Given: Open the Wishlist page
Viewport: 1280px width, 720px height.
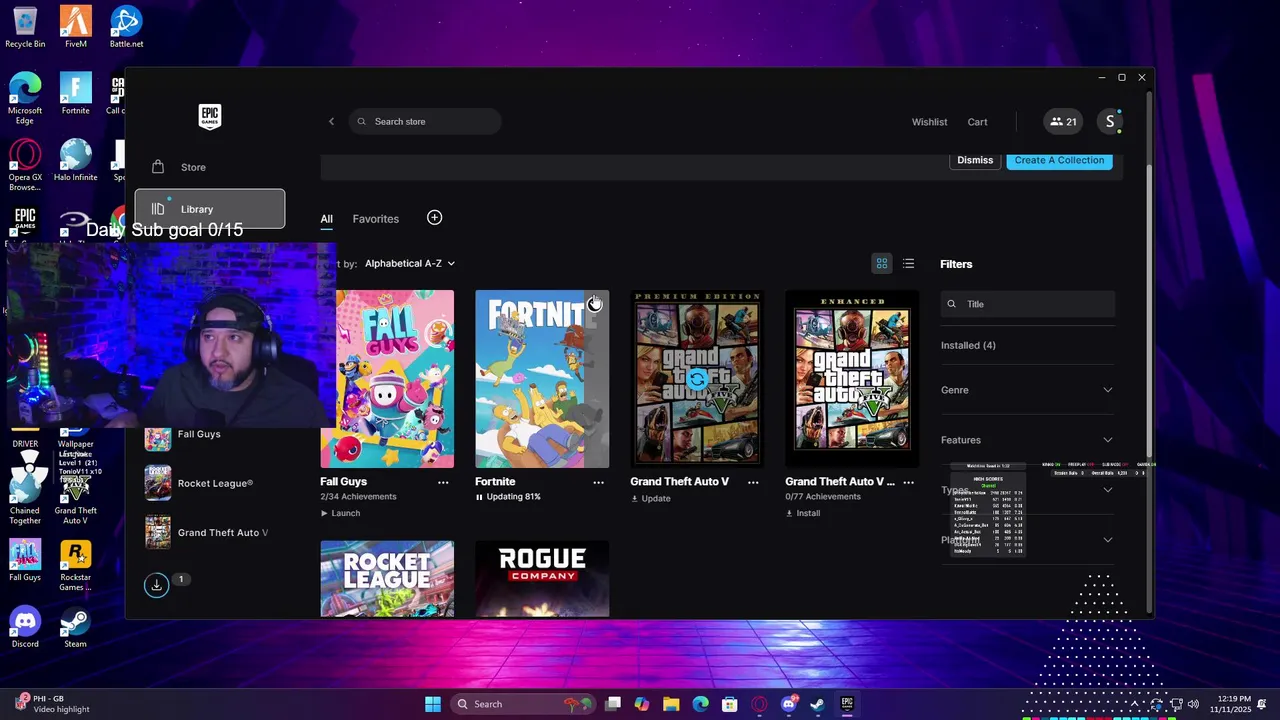Looking at the screenshot, I should [x=929, y=122].
